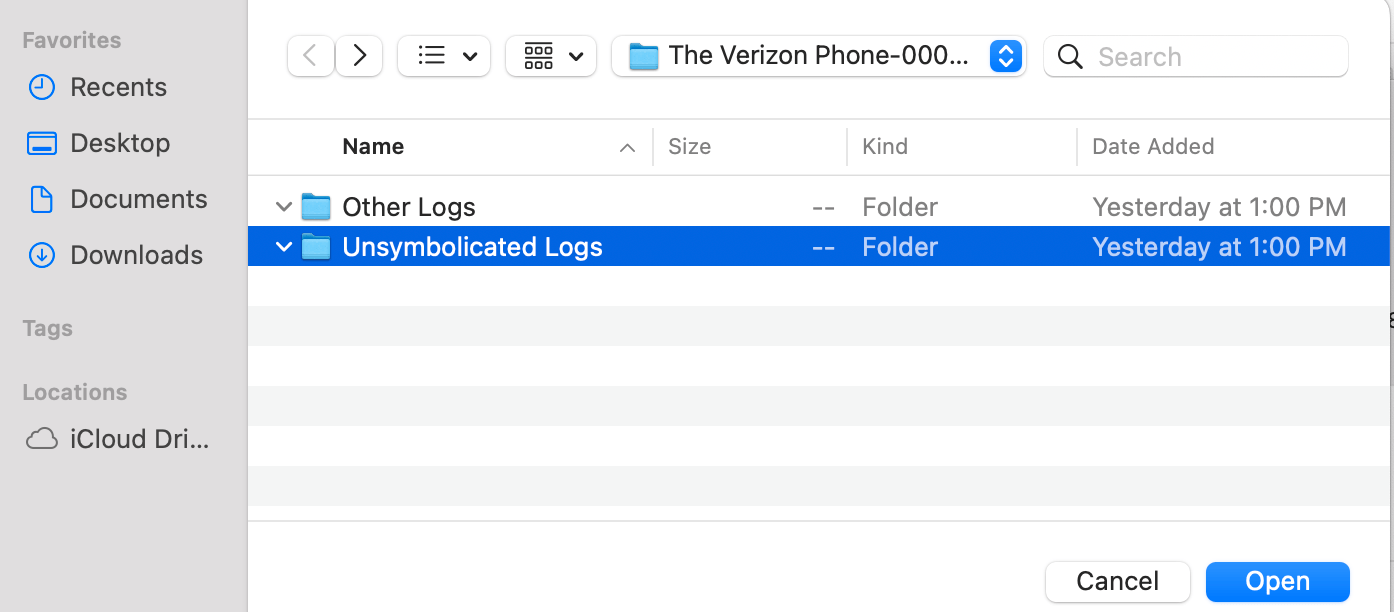Toggle the Name column sort direction
The height and width of the screenshot is (612, 1394).
[x=373, y=146]
